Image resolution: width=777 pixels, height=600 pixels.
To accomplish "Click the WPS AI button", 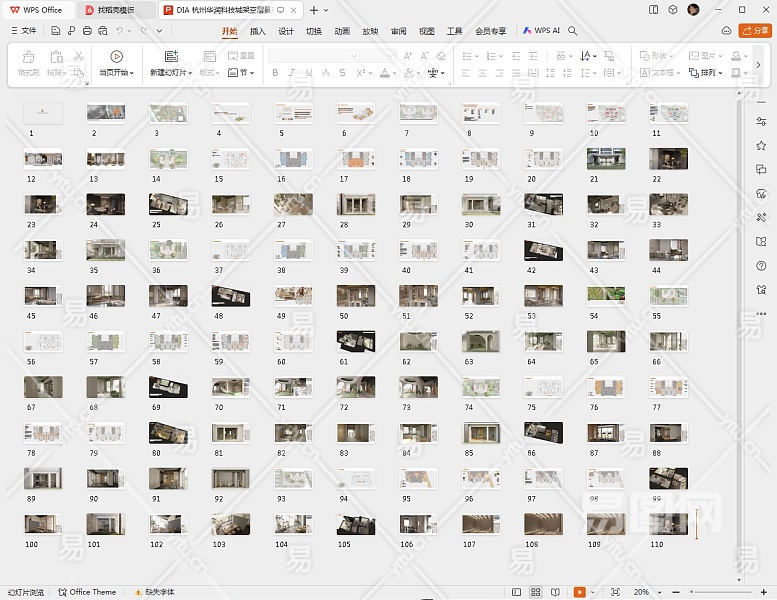I will 541,31.
